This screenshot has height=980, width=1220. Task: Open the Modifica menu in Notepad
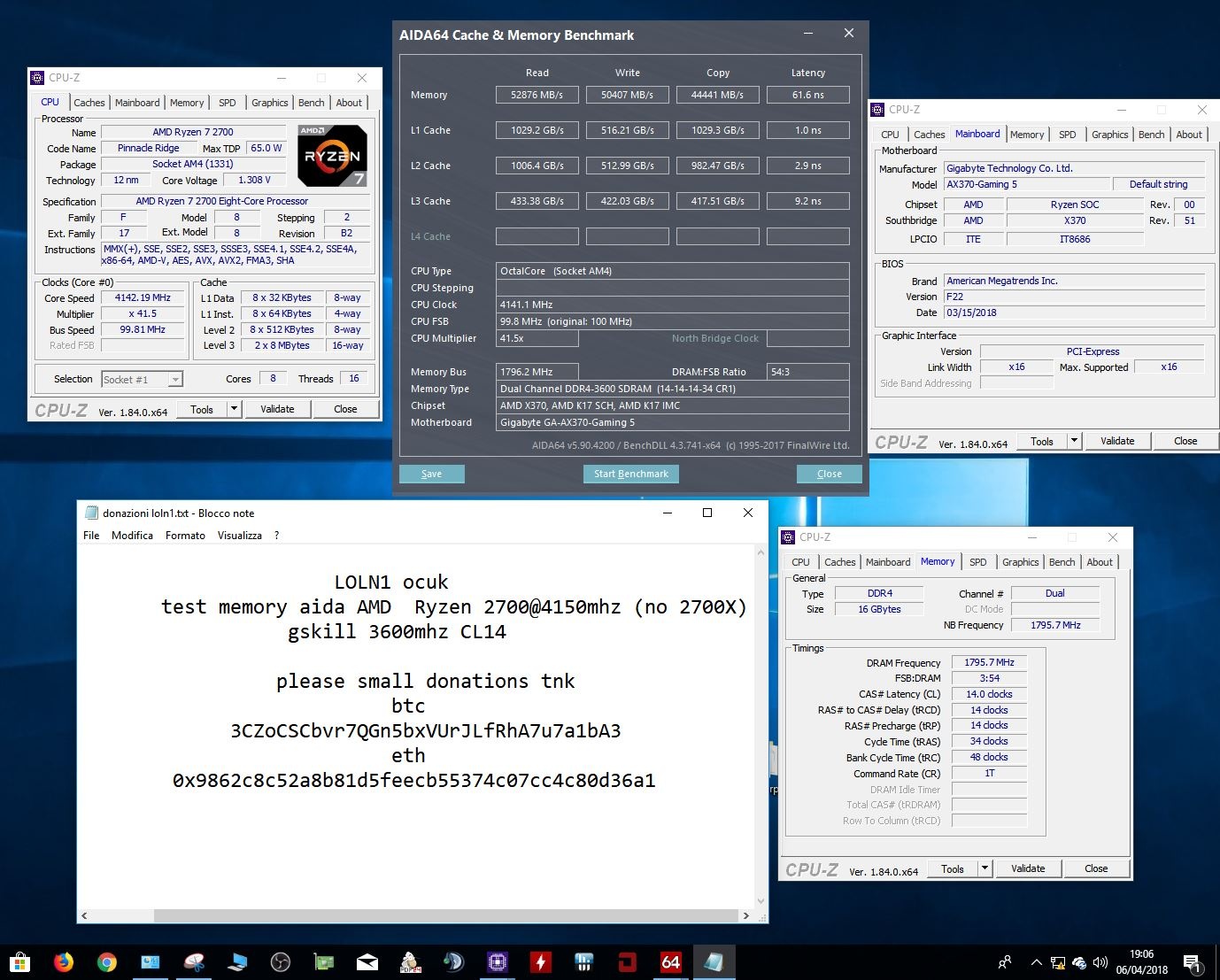tap(132, 536)
